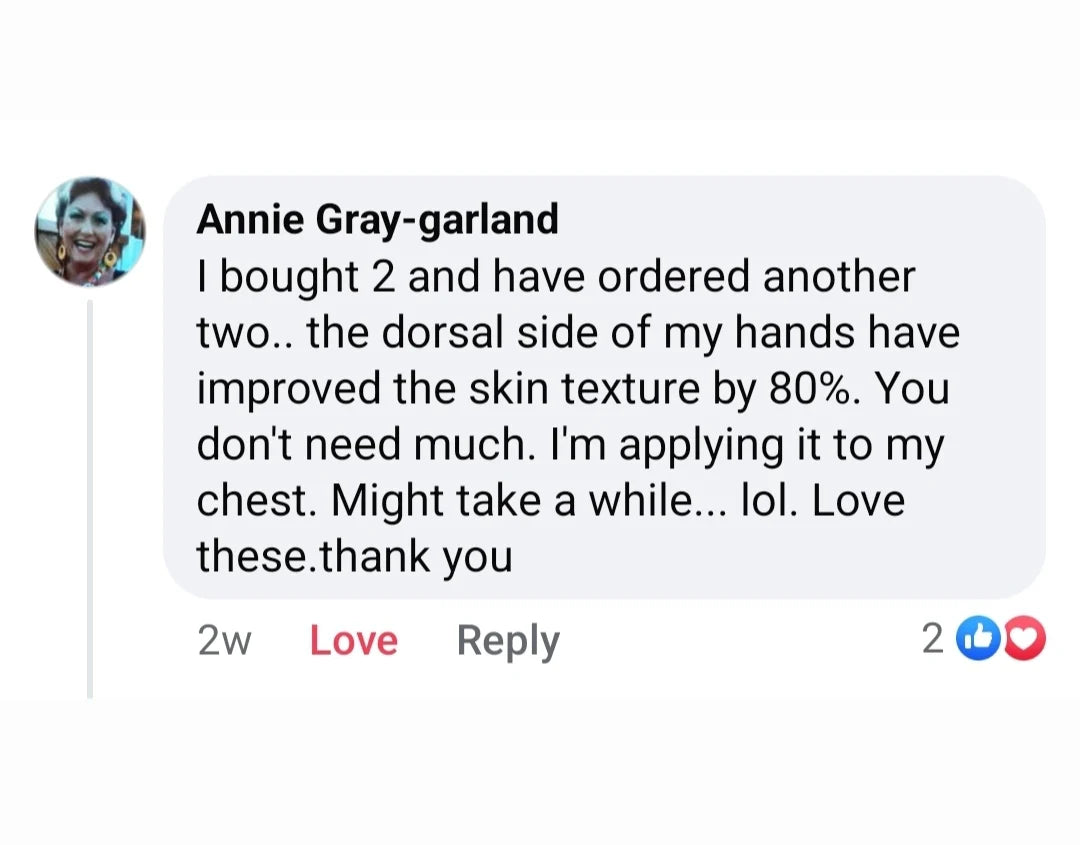Screen dimensions: 1080x845
Task: Click the red heart reaction icon
Action: click(1024, 639)
